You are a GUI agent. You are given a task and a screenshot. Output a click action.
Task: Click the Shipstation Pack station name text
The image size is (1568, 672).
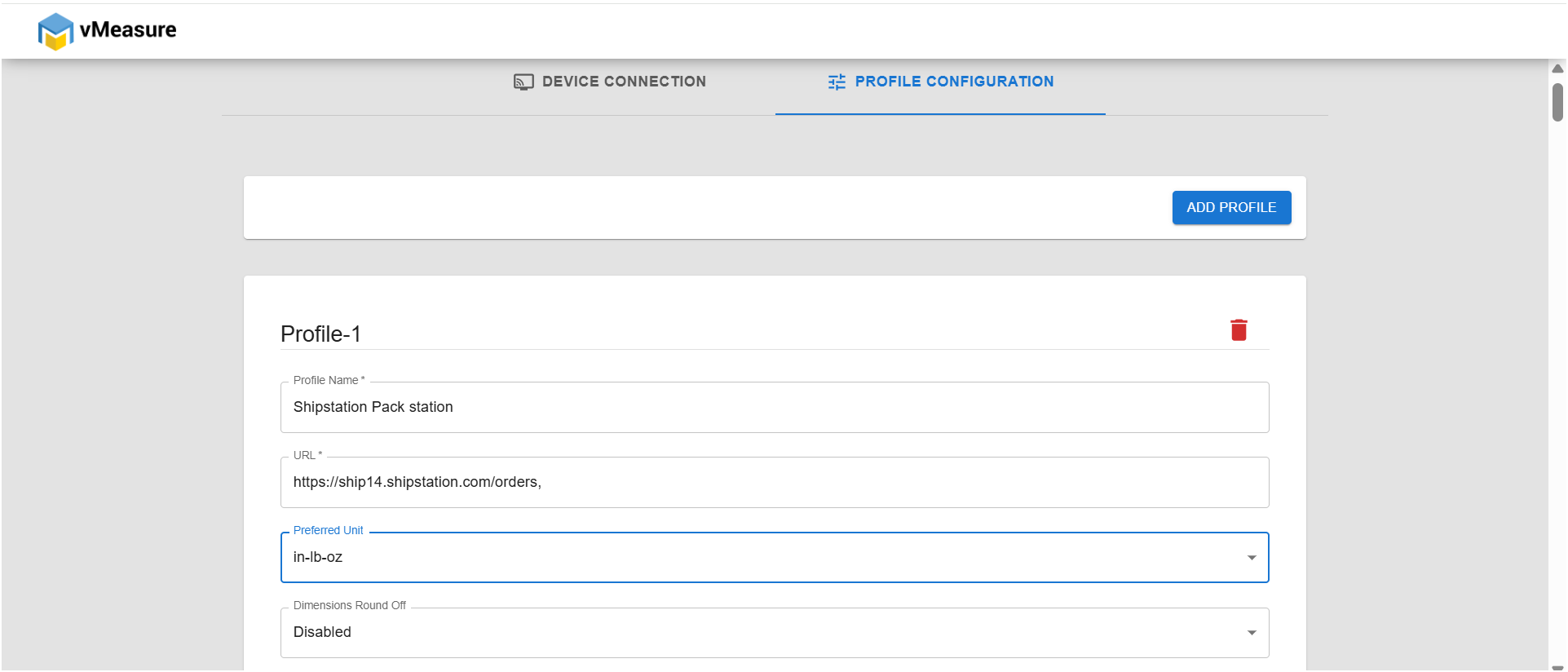tap(373, 407)
